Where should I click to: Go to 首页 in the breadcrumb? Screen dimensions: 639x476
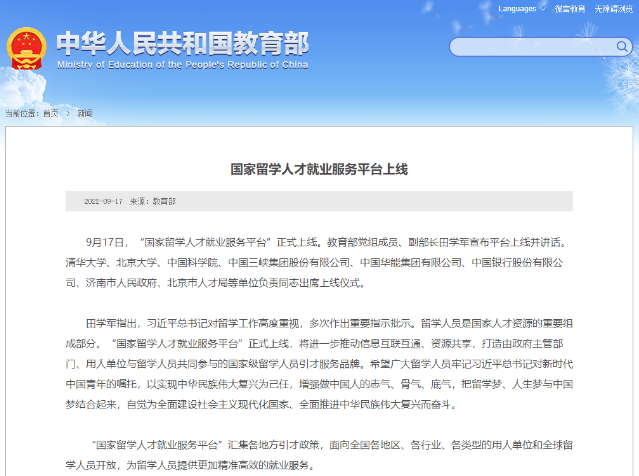pyautogui.click(x=51, y=113)
